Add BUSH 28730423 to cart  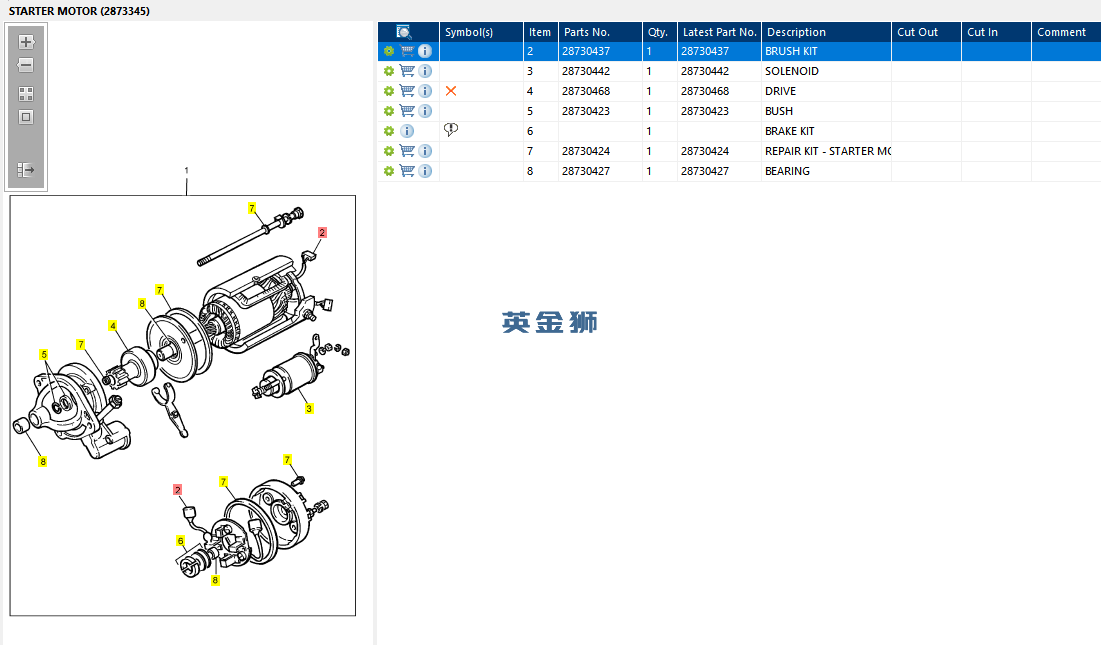pyautogui.click(x=407, y=111)
